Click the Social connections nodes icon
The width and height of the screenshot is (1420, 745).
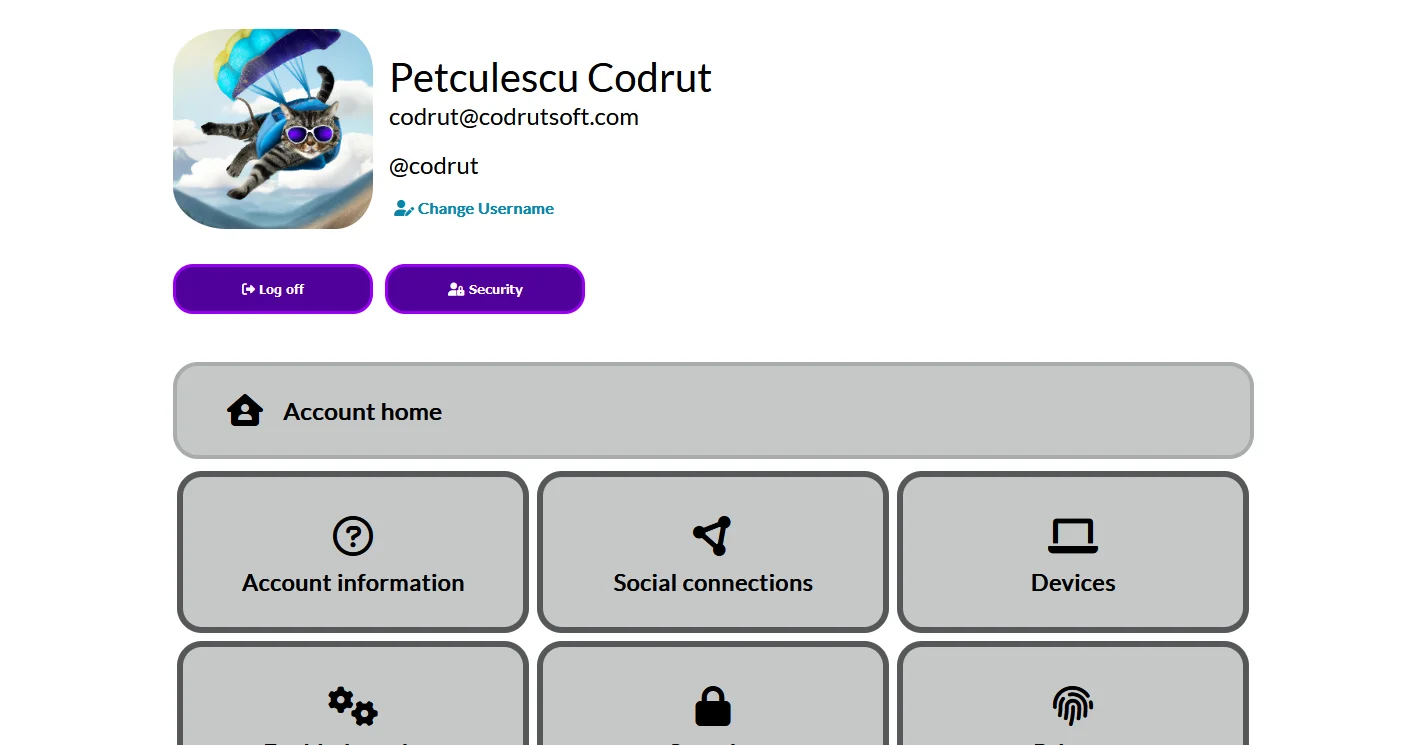pos(712,536)
